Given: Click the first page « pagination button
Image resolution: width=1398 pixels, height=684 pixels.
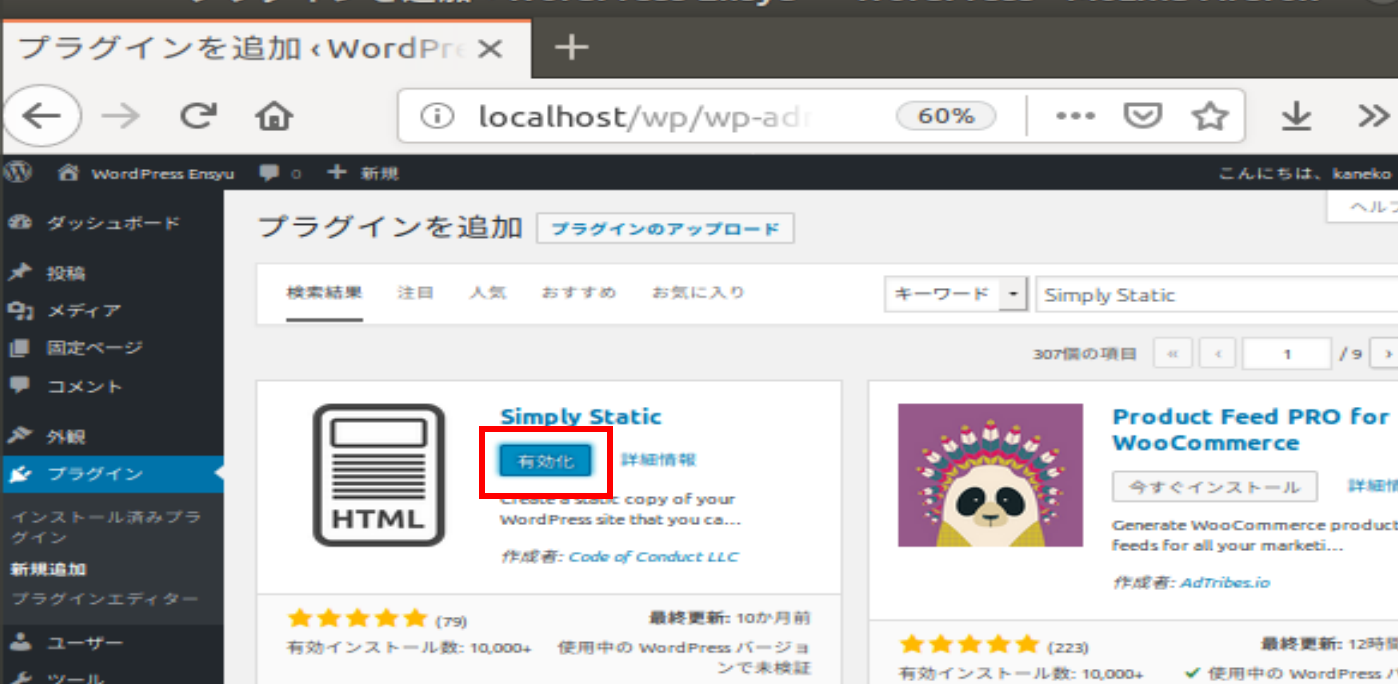Looking at the screenshot, I should [x=1173, y=354].
